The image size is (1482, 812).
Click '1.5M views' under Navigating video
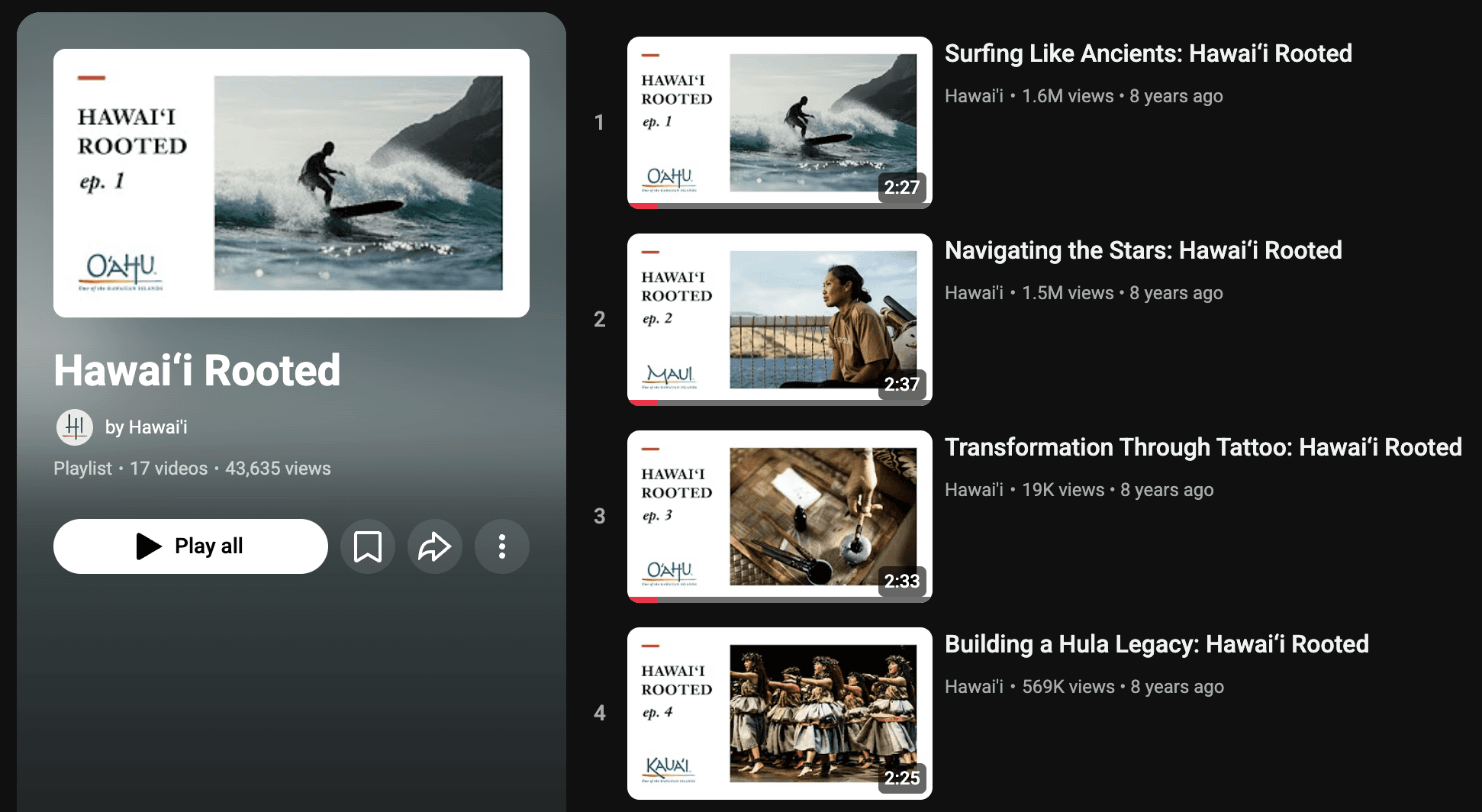1068,293
